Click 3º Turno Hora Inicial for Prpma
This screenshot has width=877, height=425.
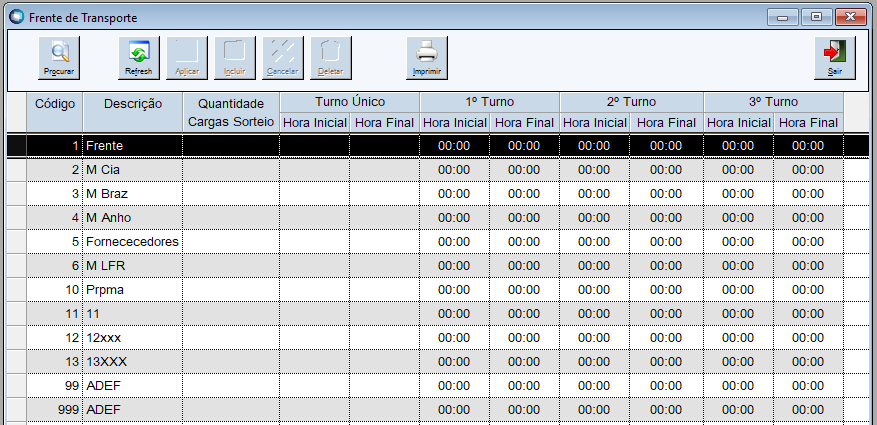pos(738,290)
